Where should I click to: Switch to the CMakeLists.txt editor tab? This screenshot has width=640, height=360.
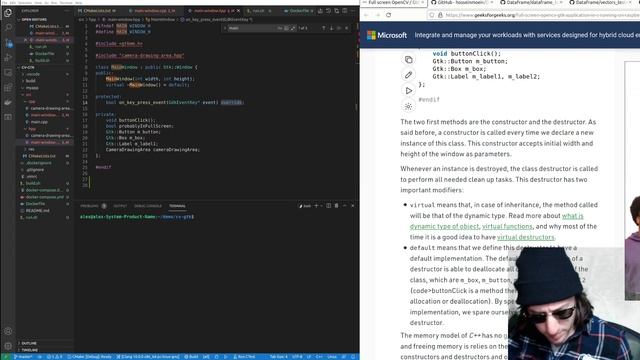pos(98,11)
